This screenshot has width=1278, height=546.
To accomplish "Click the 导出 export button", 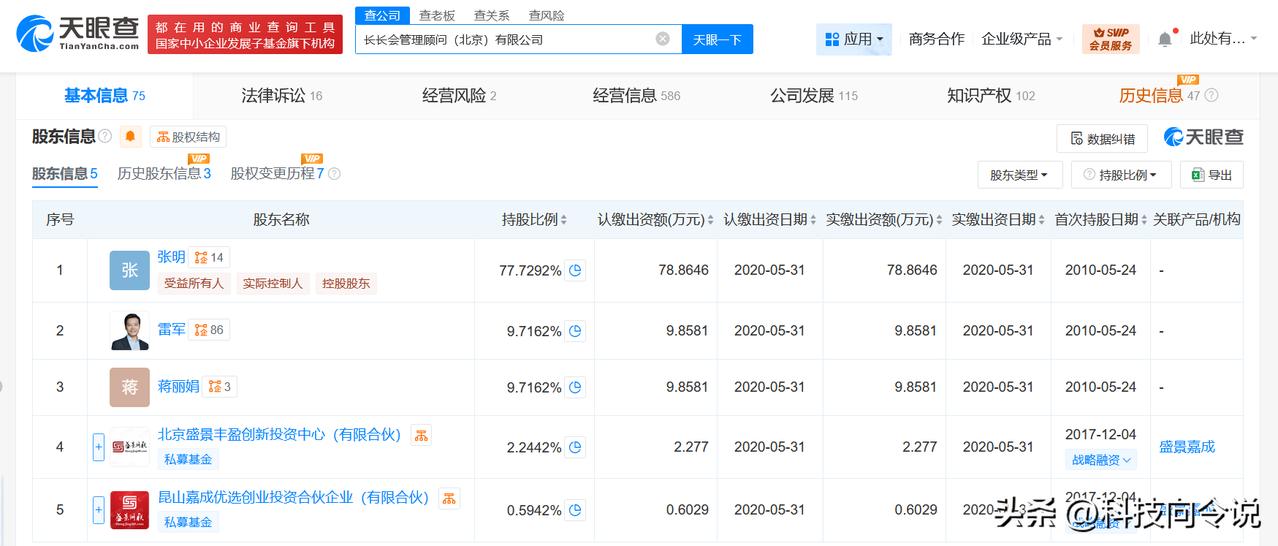I will click(1212, 175).
